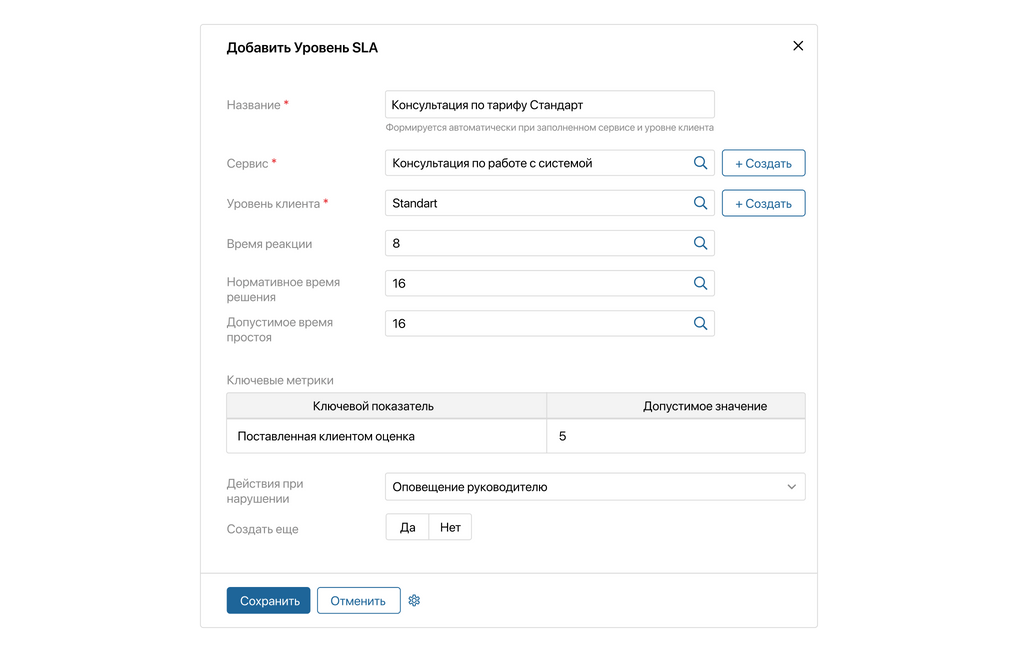The width and height of the screenshot is (1018, 660).
Task: Open lookup icon for Время реакции
Action: (x=700, y=243)
